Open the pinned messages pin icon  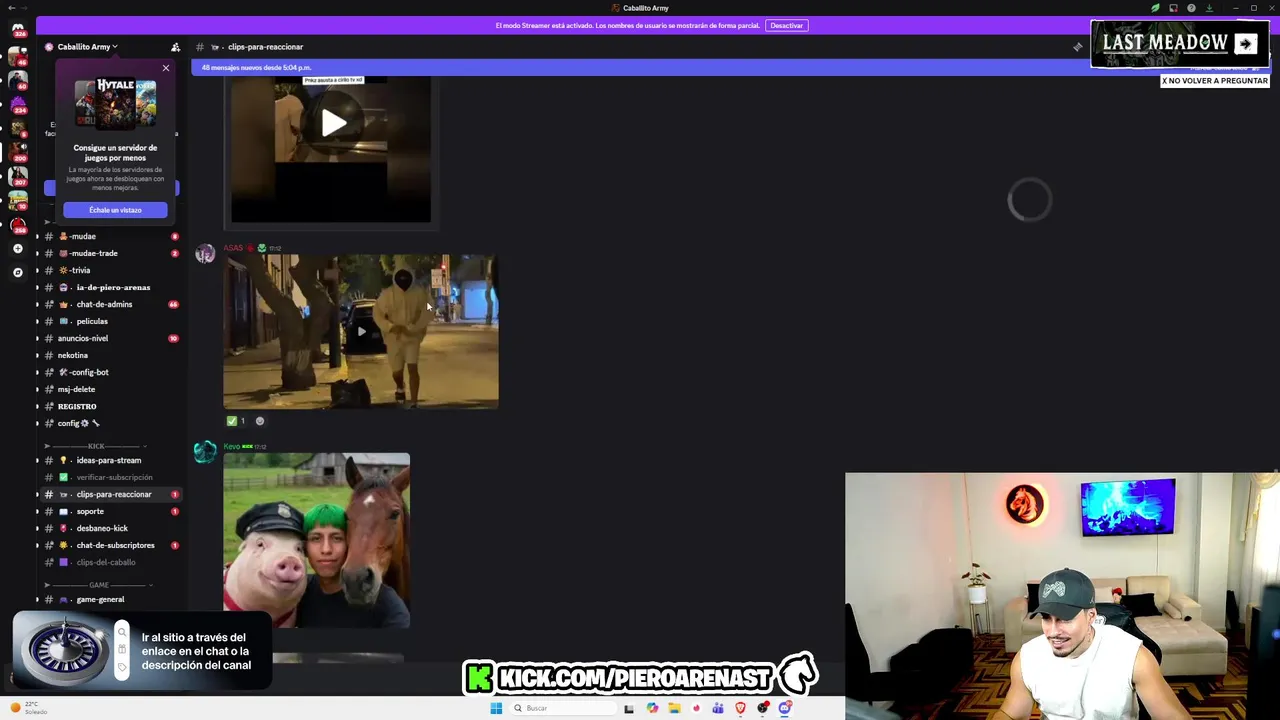1077,47
